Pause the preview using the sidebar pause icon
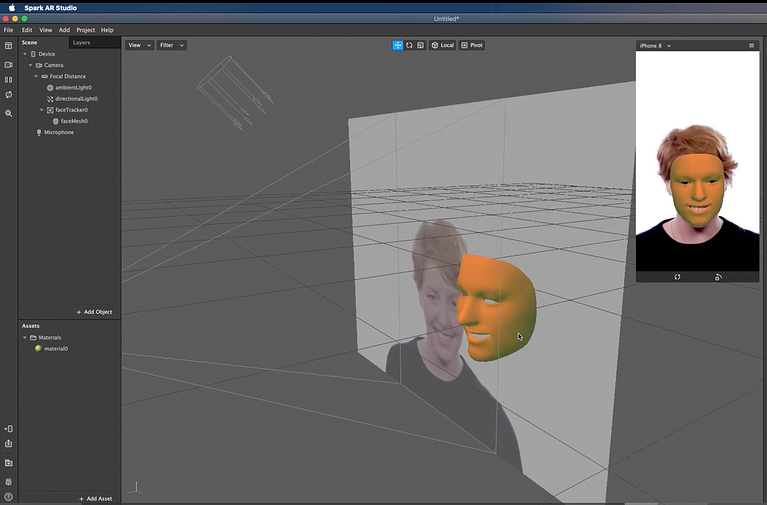 [9, 79]
